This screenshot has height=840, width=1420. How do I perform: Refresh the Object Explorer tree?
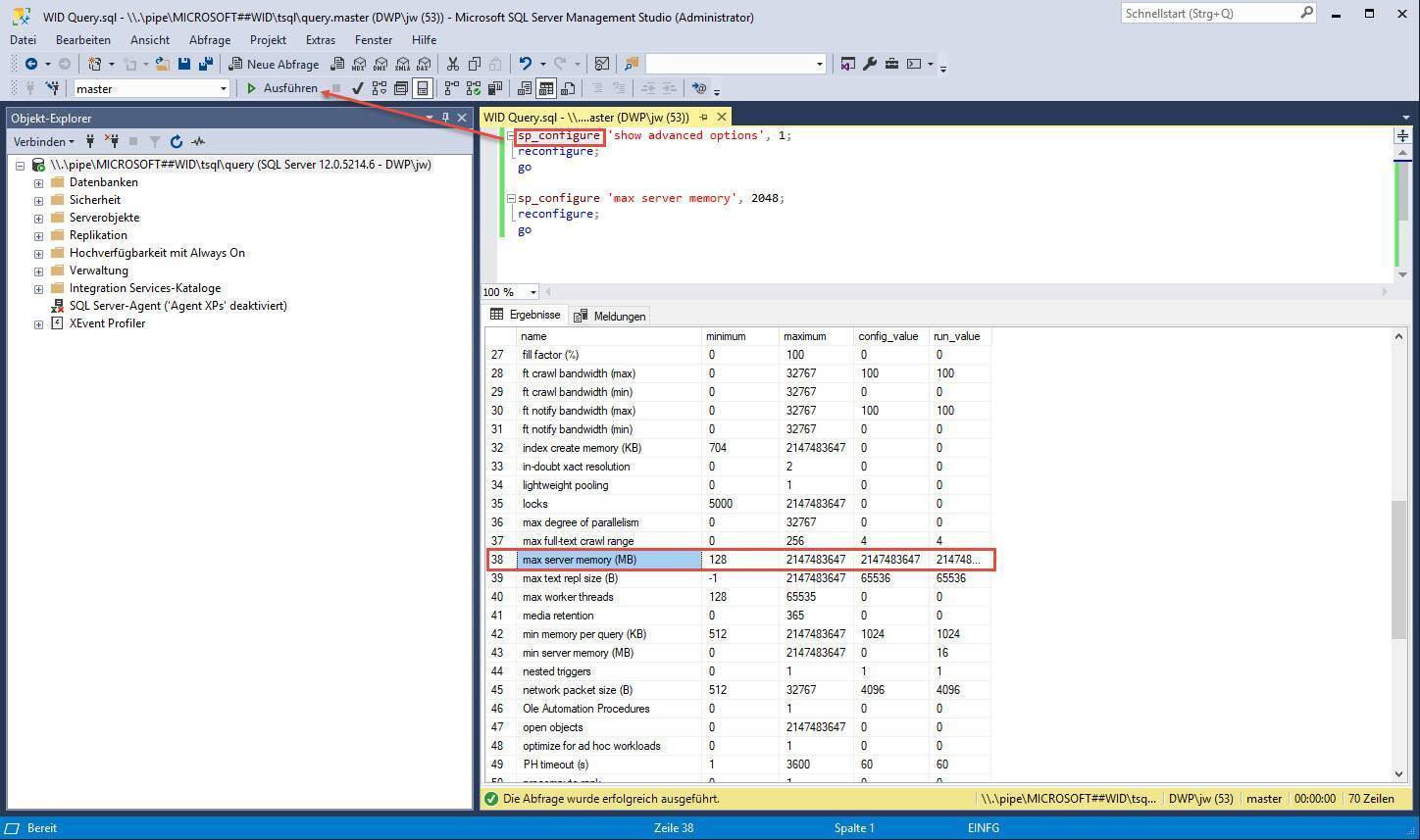click(x=177, y=141)
